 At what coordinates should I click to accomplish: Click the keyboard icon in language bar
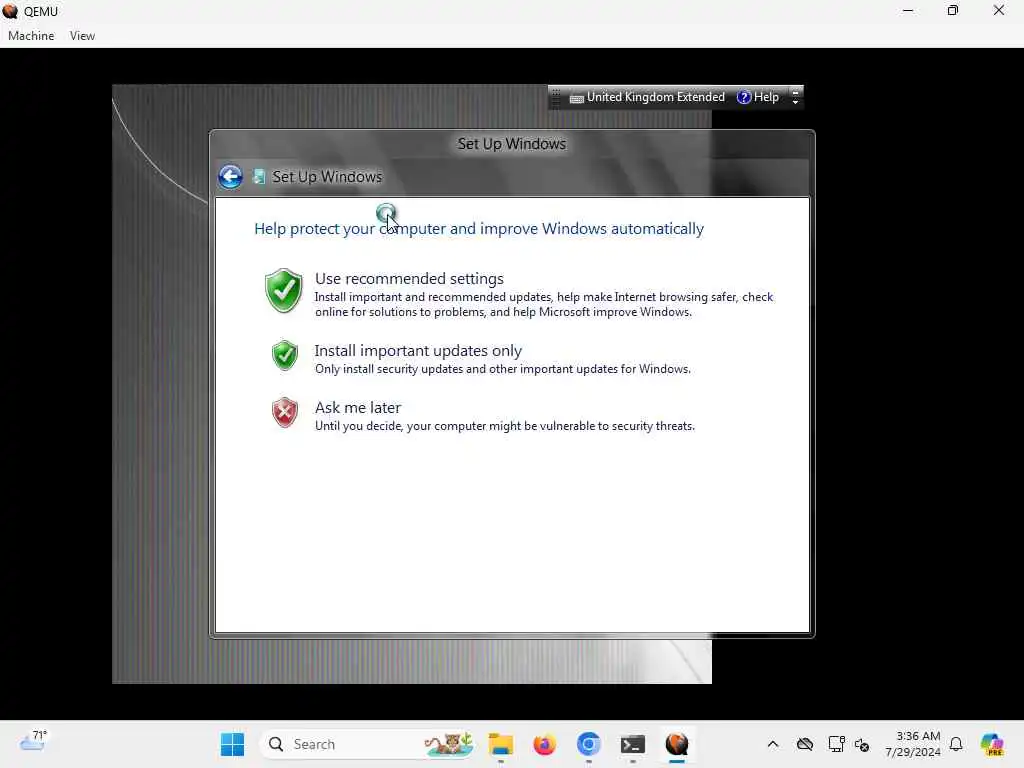577,99
